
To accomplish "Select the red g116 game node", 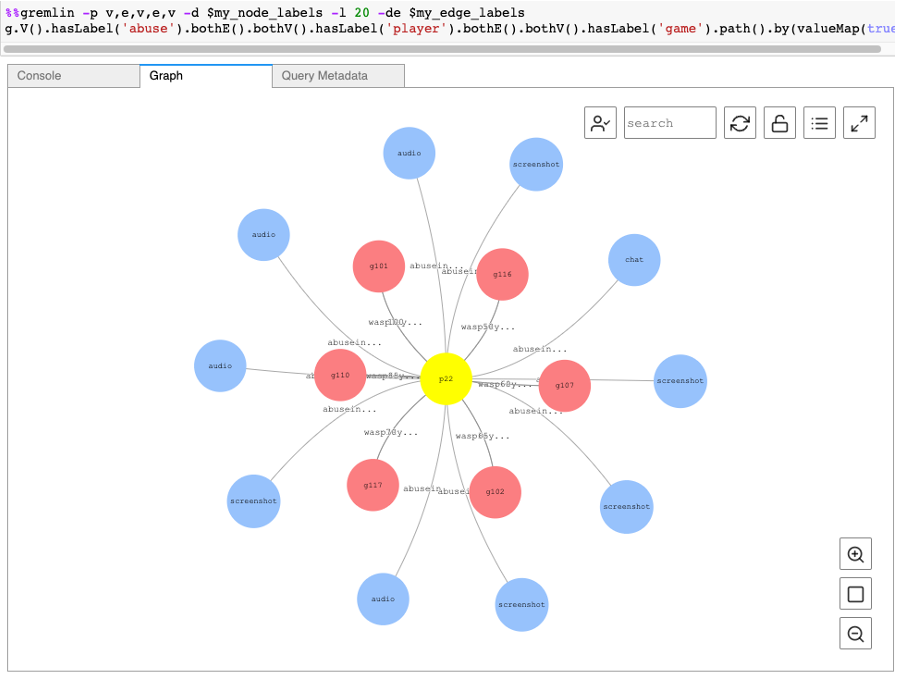I will click(502, 274).
